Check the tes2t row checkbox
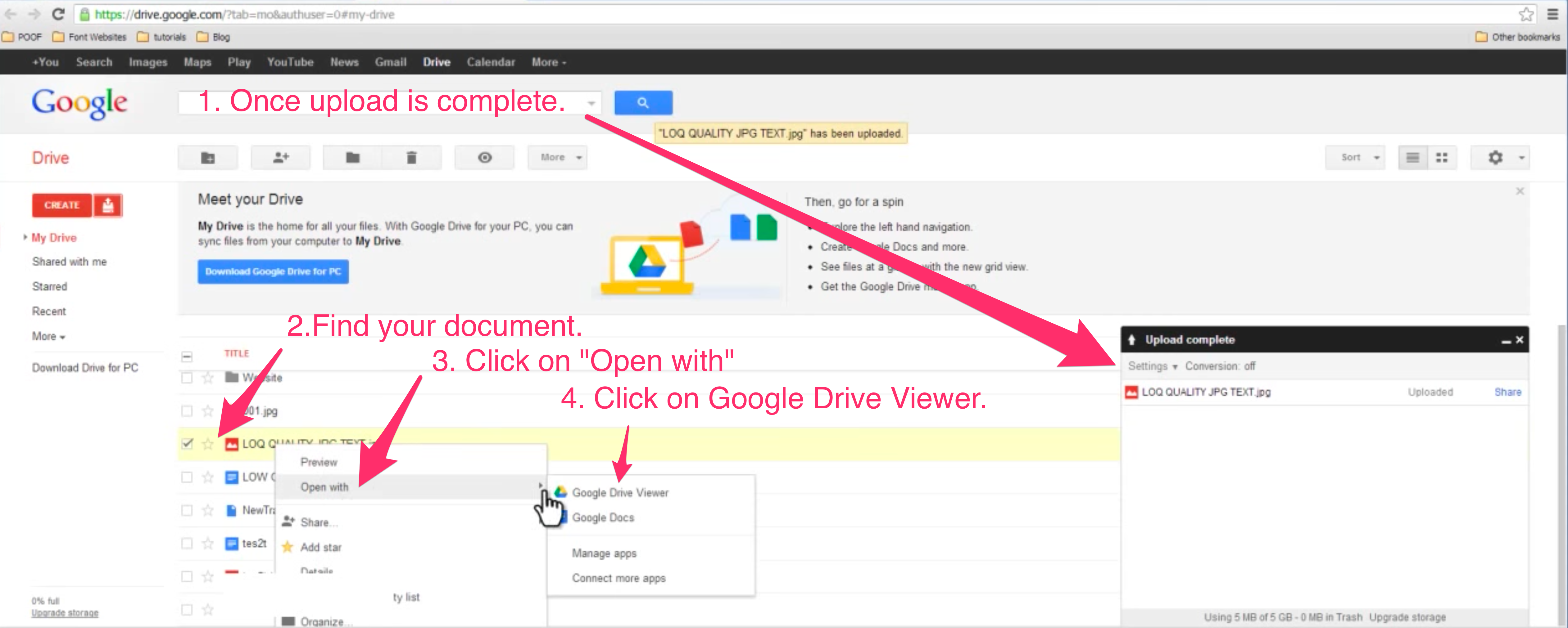Screen dimensions: 1568x628 pos(187,543)
